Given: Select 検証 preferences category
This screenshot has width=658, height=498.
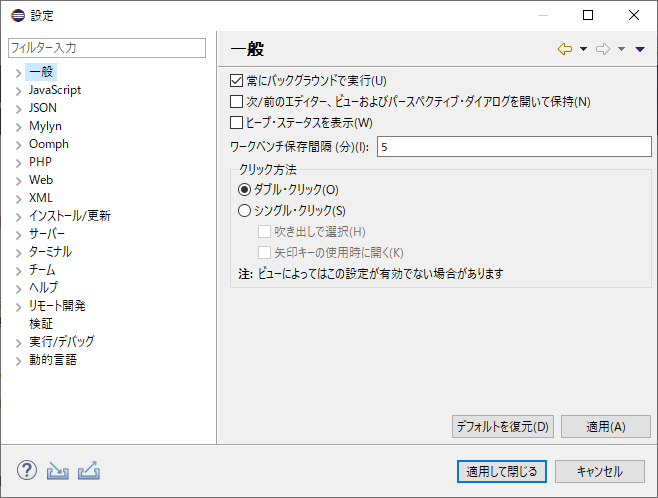Looking at the screenshot, I should point(41,324).
